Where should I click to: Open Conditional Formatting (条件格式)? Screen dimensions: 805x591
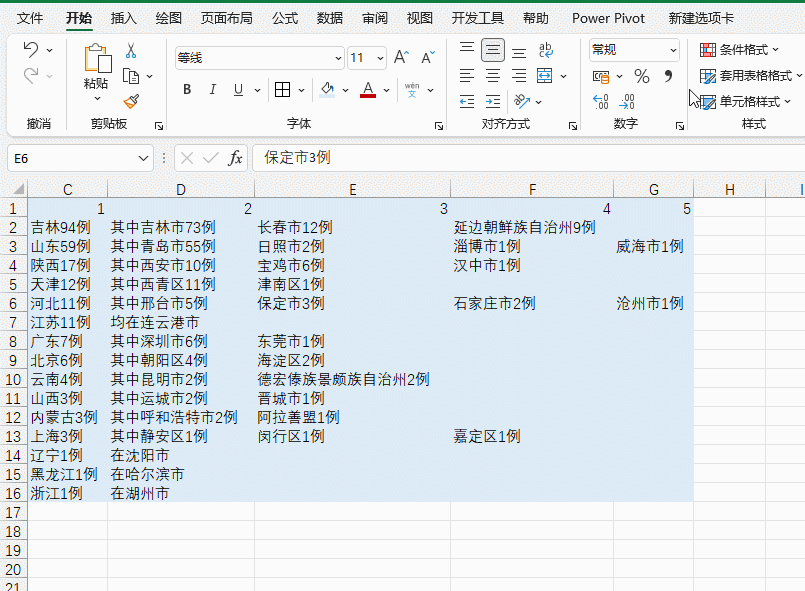point(738,49)
